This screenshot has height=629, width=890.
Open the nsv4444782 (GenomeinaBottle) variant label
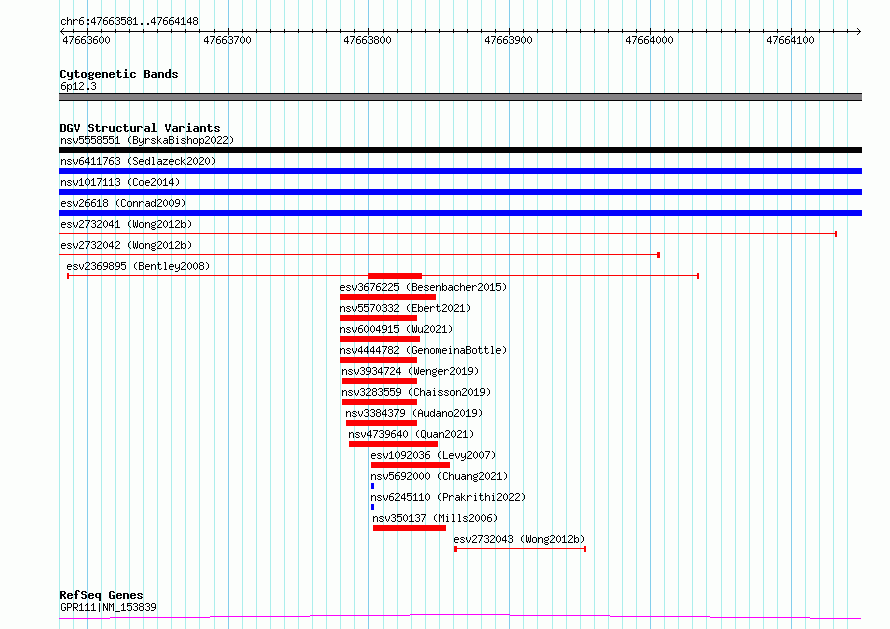point(423,350)
